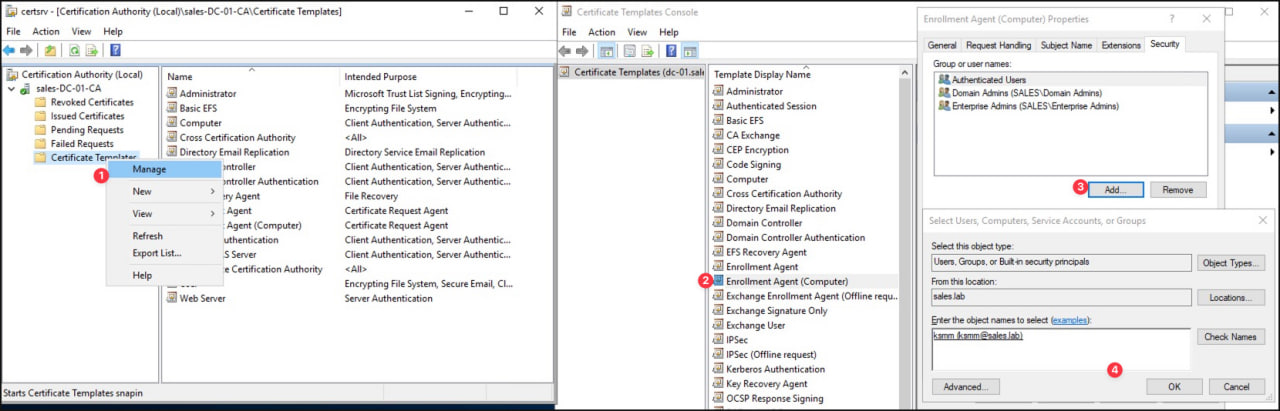Click the sales-DC-01-CA server icon
1280x411 pixels.
click(26, 88)
